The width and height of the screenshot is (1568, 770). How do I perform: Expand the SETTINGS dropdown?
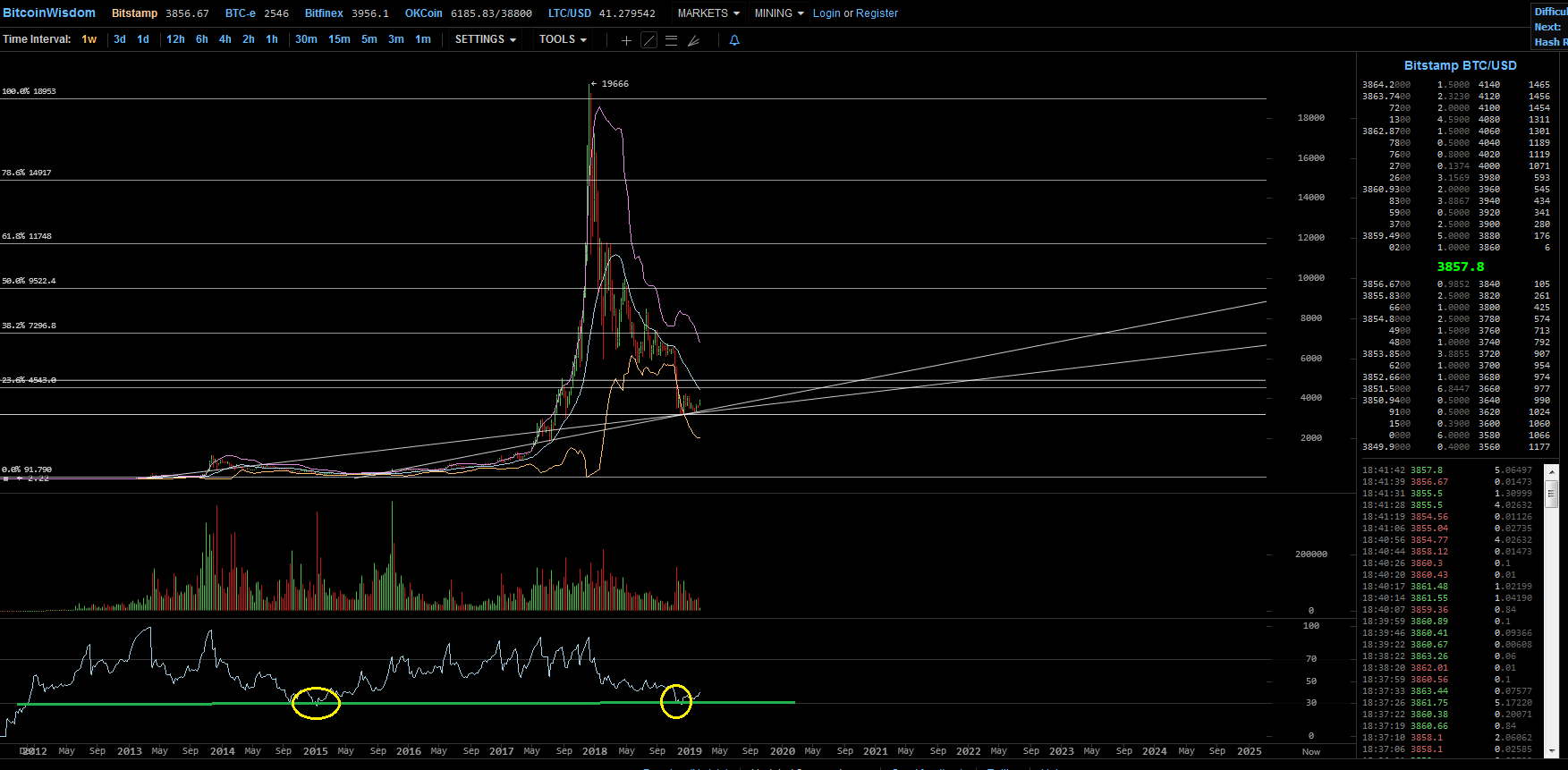pyautogui.click(x=486, y=39)
